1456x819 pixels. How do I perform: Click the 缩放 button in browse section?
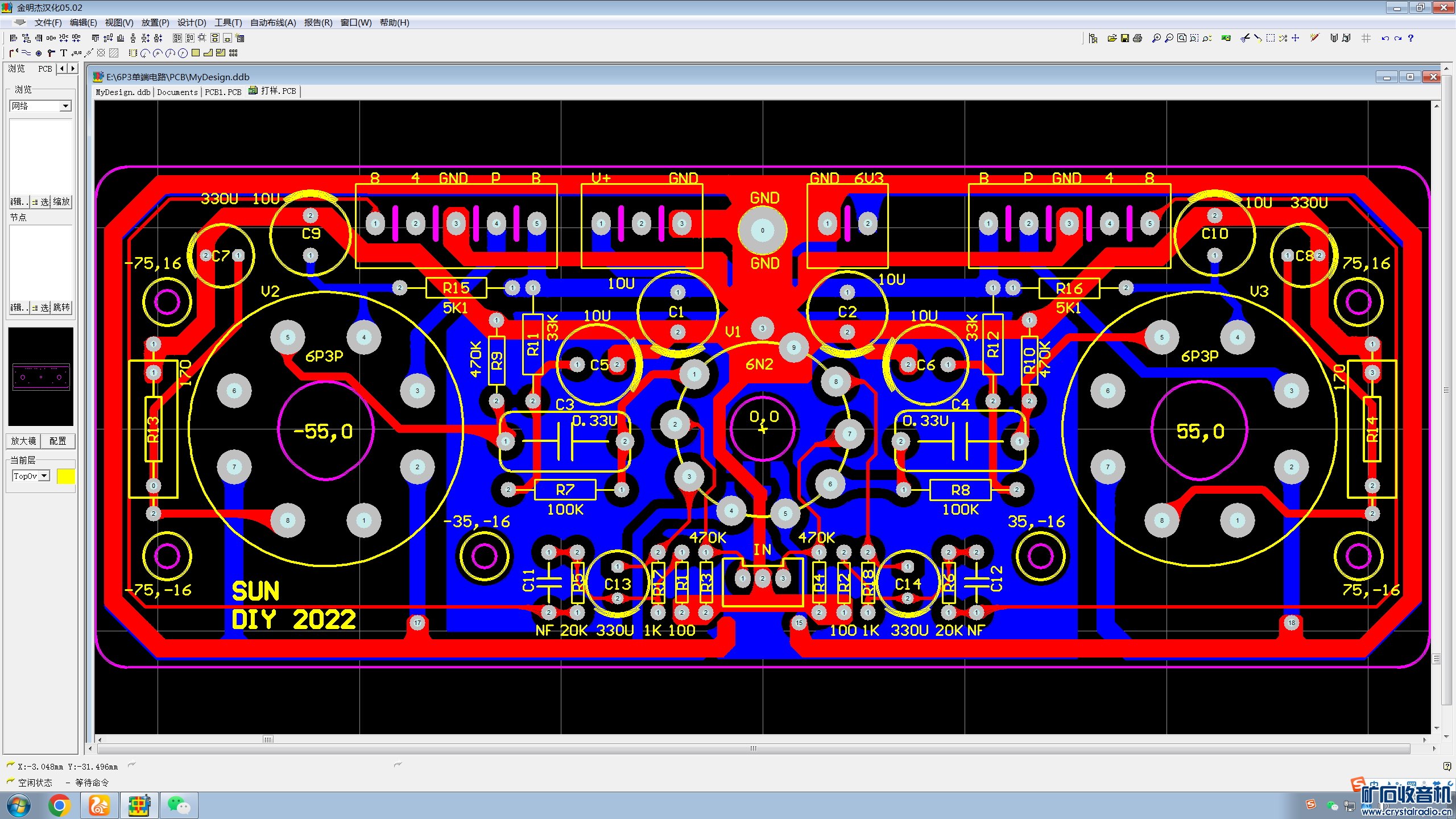click(61, 201)
